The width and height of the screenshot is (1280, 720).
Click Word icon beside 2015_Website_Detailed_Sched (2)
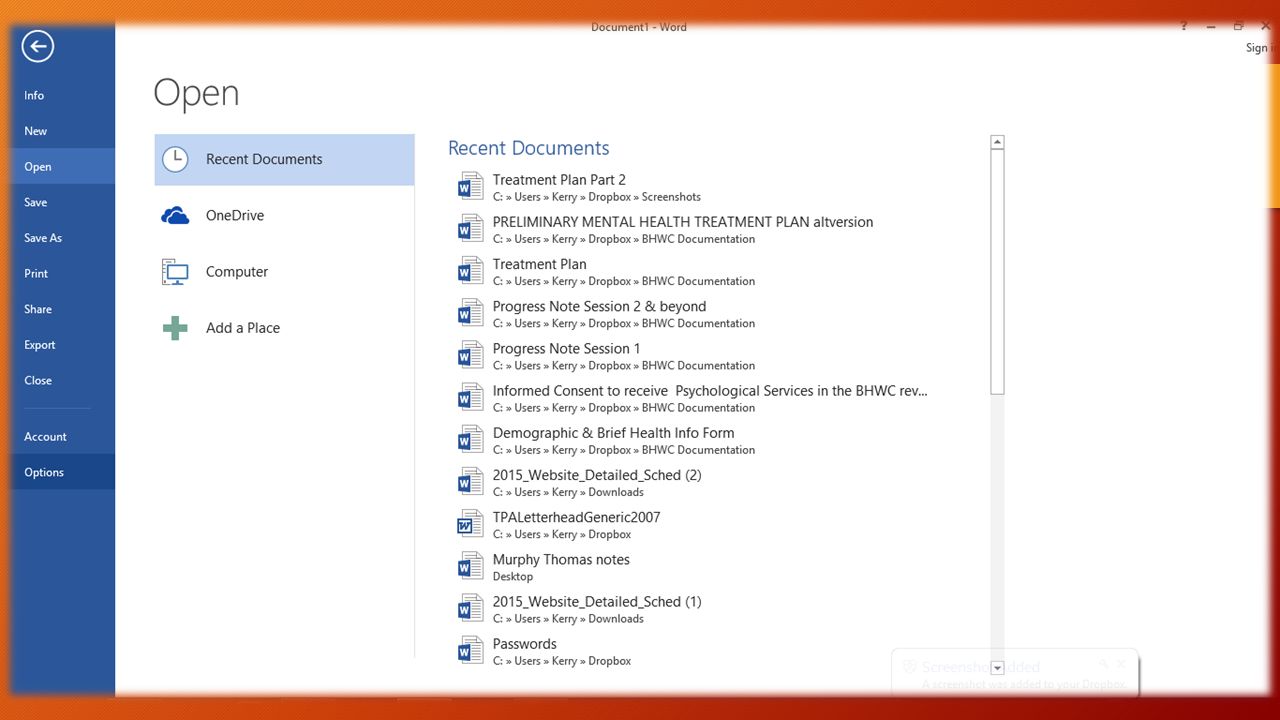tap(470, 482)
